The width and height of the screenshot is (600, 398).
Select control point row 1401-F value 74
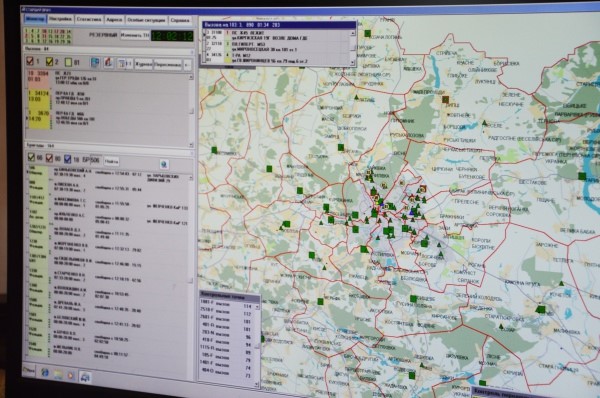[227, 365]
